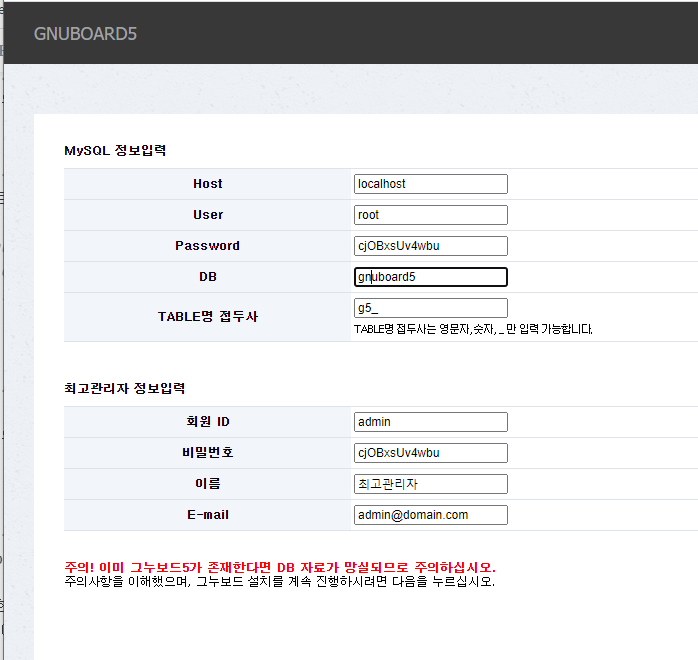Click the 회원 ID row label
The width and height of the screenshot is (698, 660).
point(207,421)
